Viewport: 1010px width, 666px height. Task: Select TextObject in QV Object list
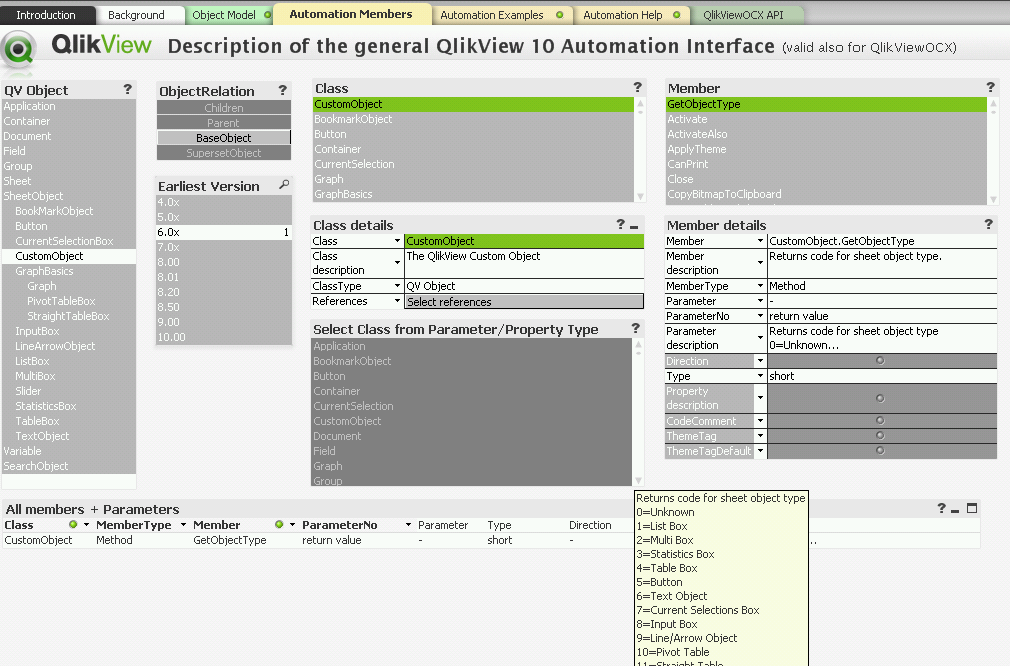point(69,436)
